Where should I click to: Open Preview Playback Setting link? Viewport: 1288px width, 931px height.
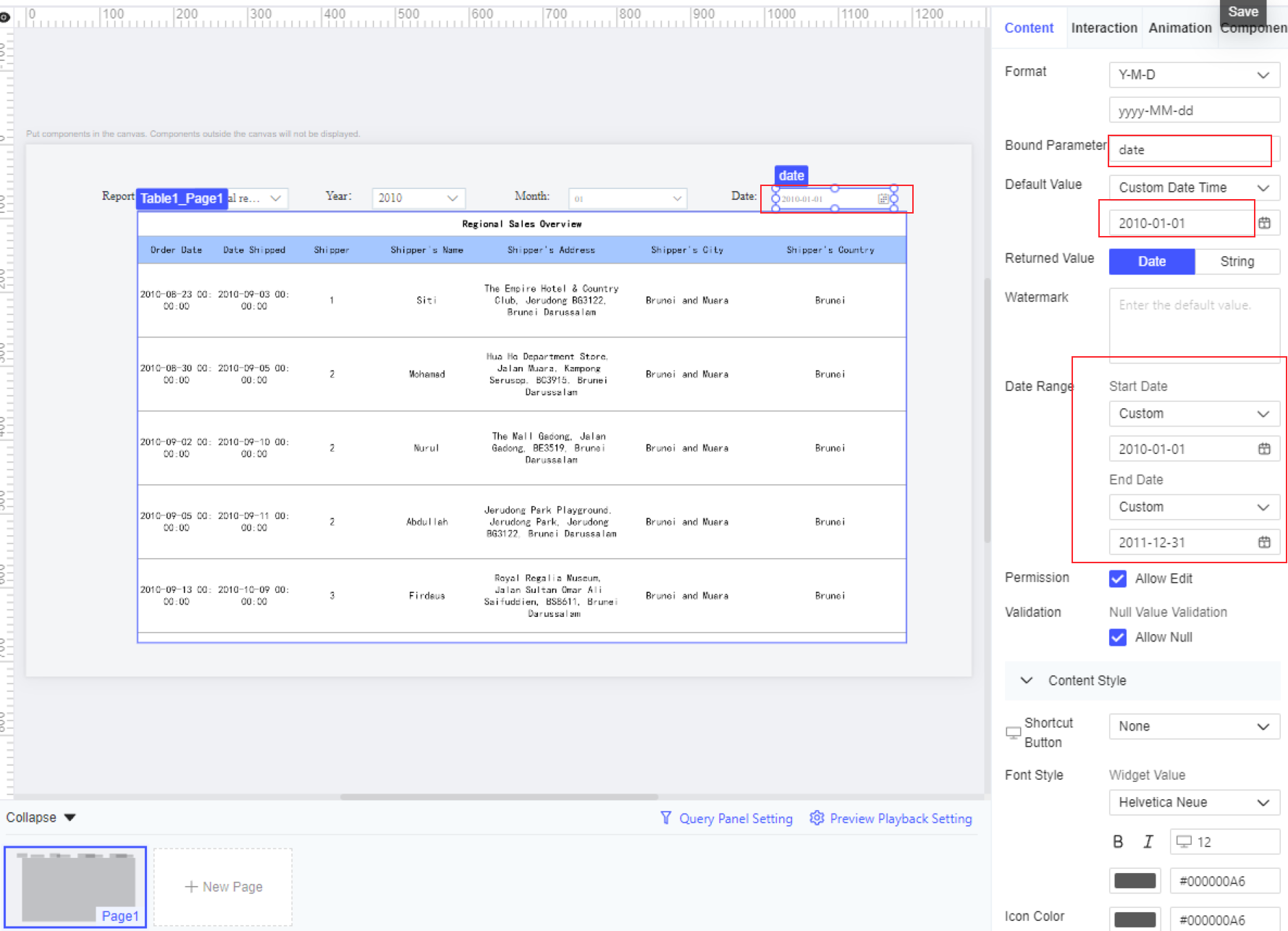pyautogui.click(x=901, y=818)
